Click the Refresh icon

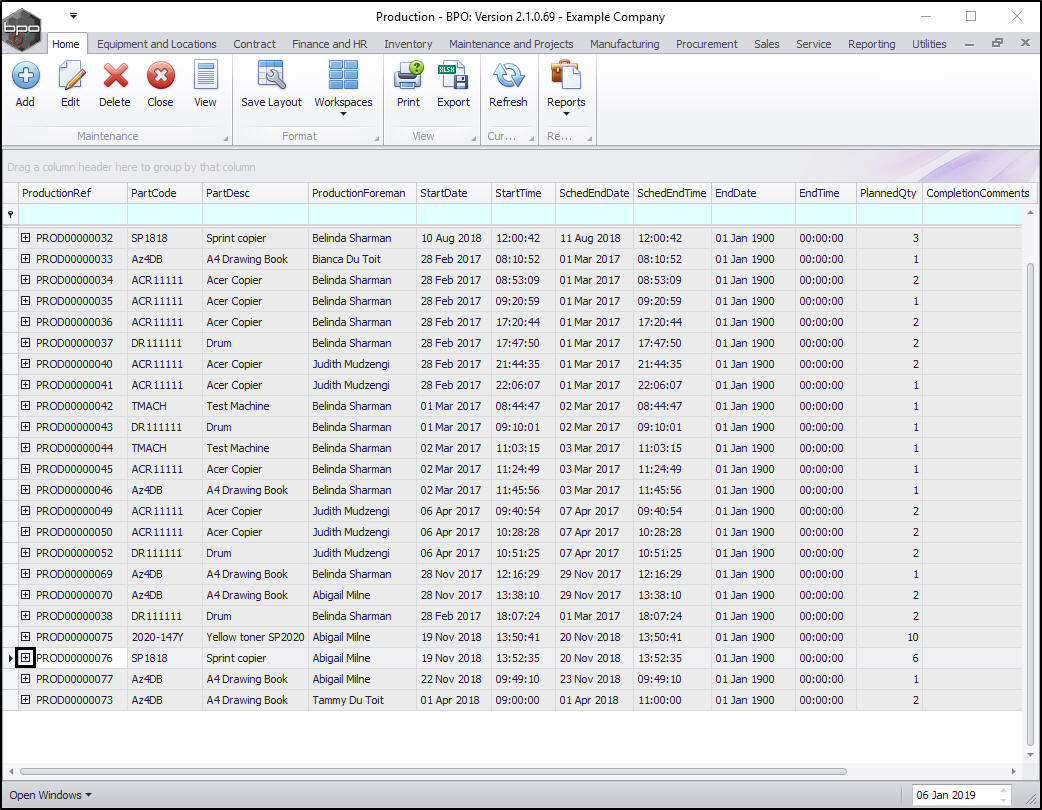508,76
